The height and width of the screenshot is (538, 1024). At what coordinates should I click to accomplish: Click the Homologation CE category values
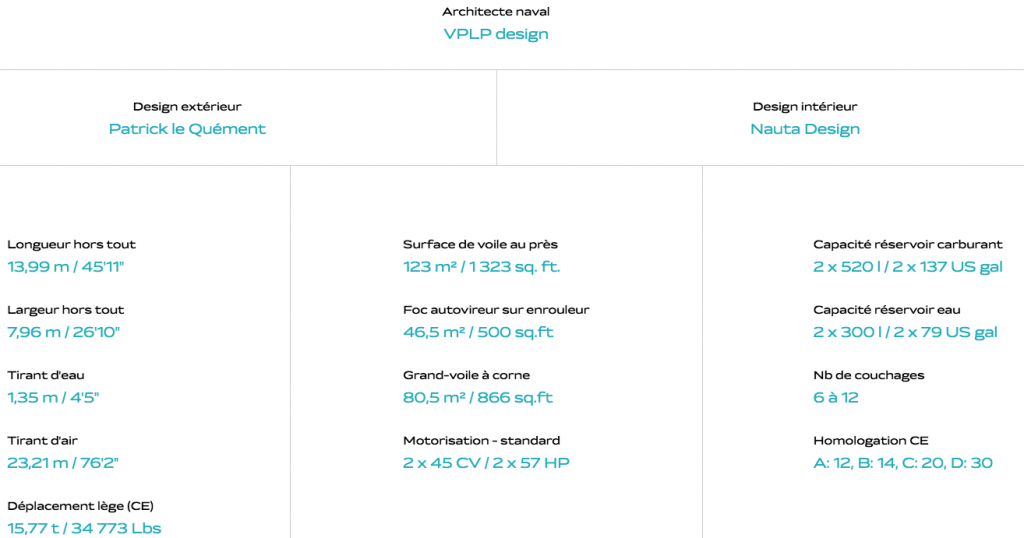[x=903, y=463]
